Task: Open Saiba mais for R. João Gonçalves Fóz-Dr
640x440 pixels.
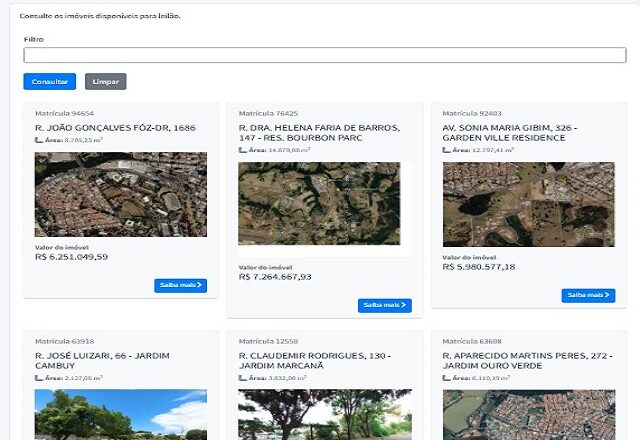Action: [181, 285]
